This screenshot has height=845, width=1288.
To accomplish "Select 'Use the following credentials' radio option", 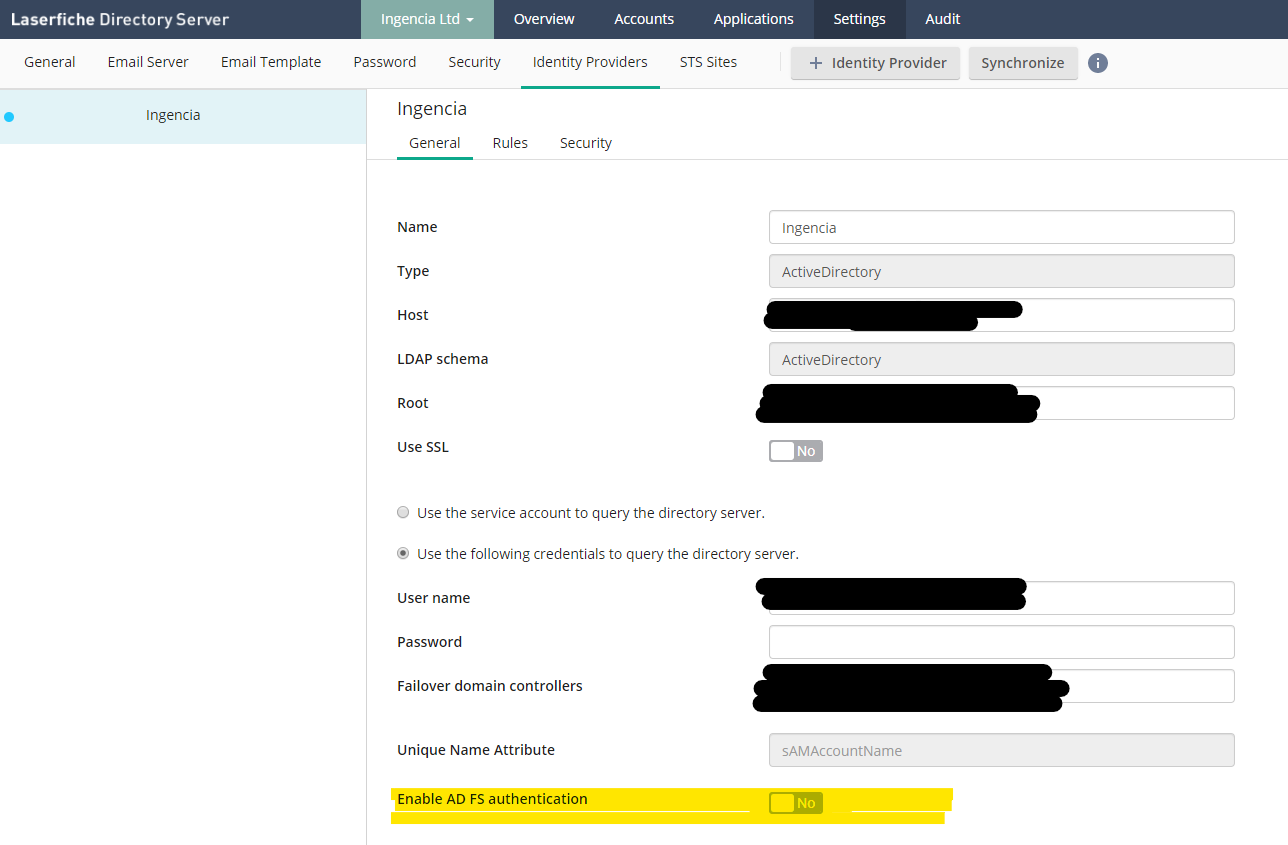I will 403,553.
